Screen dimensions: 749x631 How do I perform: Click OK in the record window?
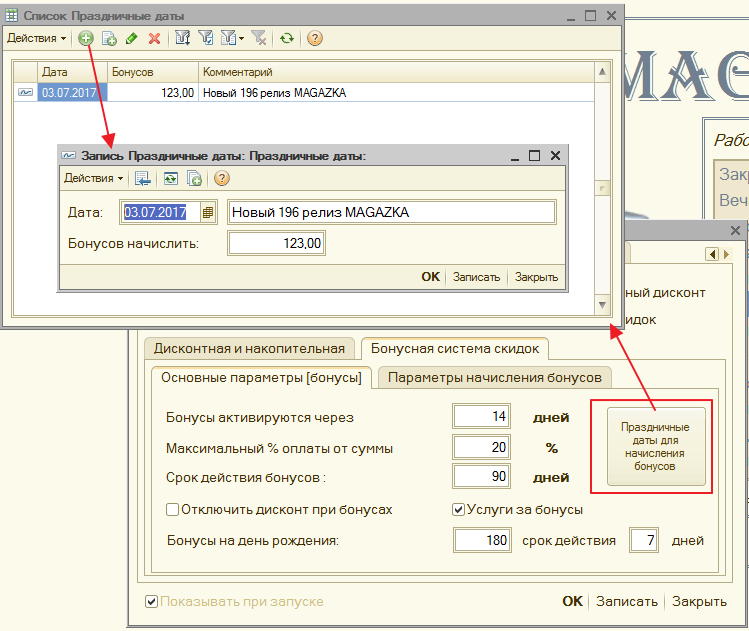click(430, 277)
